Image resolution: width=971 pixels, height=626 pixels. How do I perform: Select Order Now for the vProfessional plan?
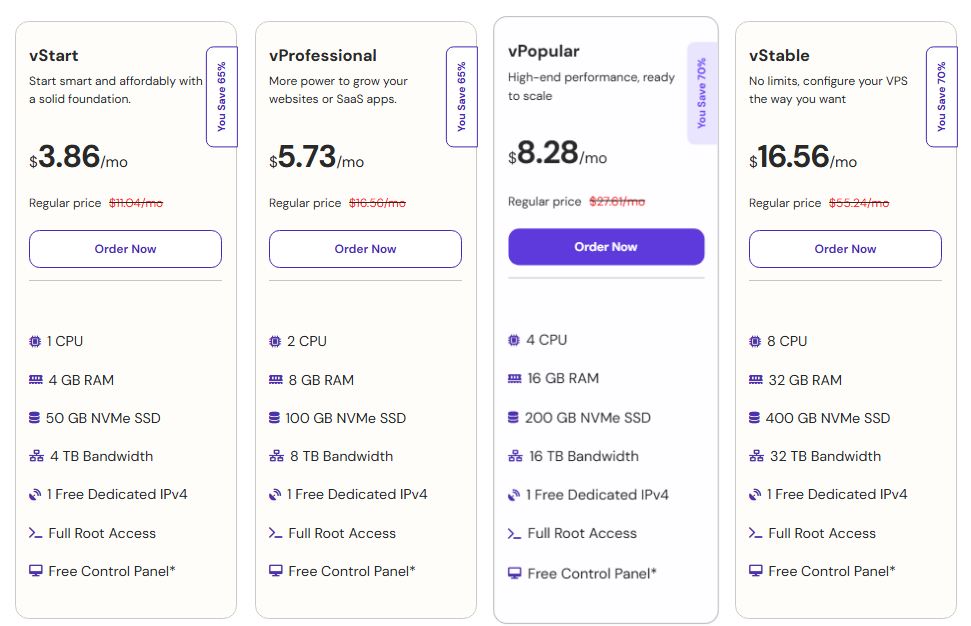(x=364, y=248)
